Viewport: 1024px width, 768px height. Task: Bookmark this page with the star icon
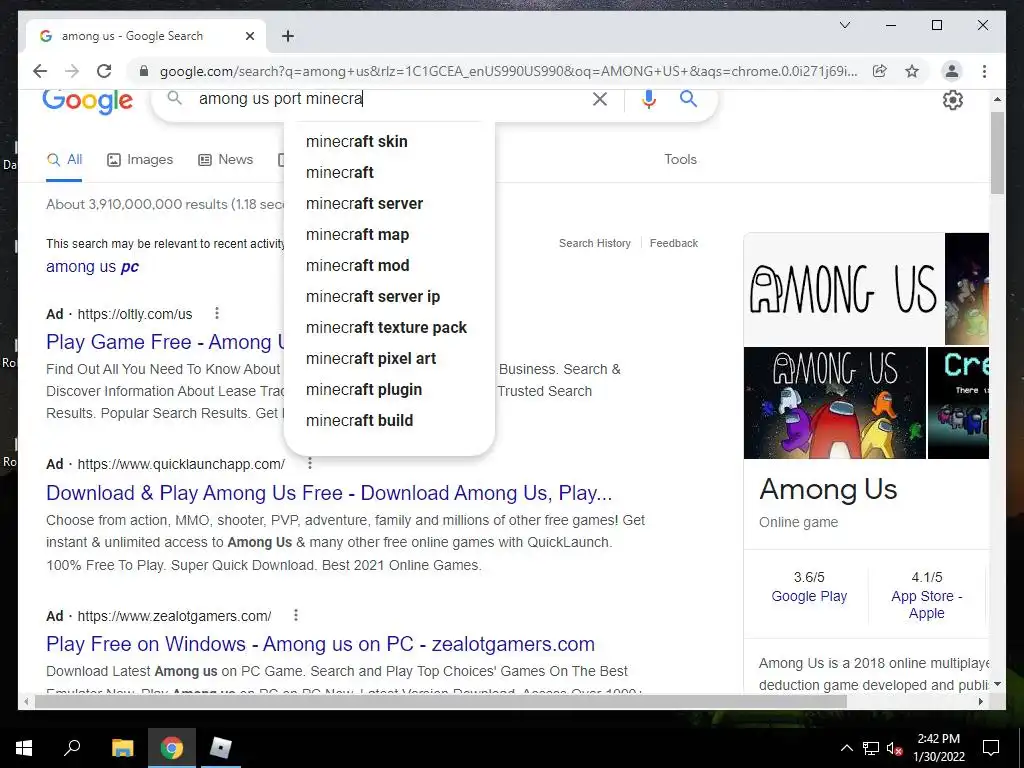pyautogui.click(x=912, y=71)
